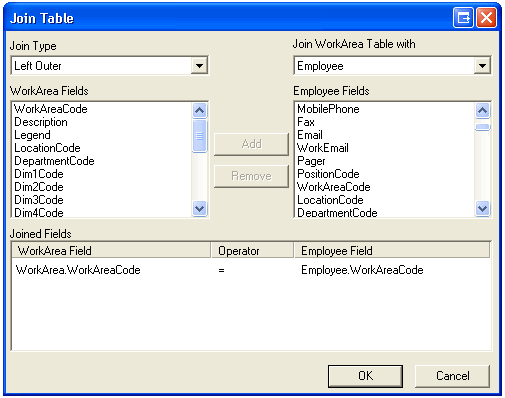
Task: Click the Cancel button
Action: [452, 376]
